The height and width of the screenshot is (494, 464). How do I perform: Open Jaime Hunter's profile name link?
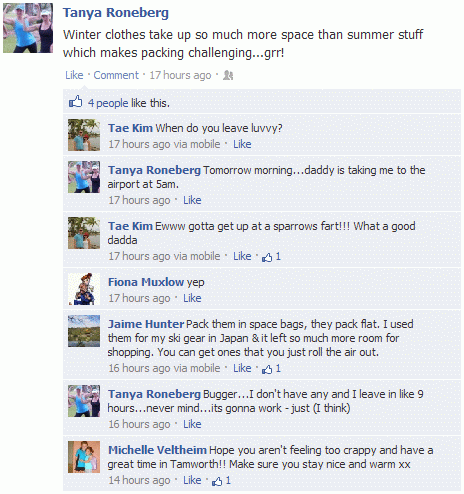[146, 324]
